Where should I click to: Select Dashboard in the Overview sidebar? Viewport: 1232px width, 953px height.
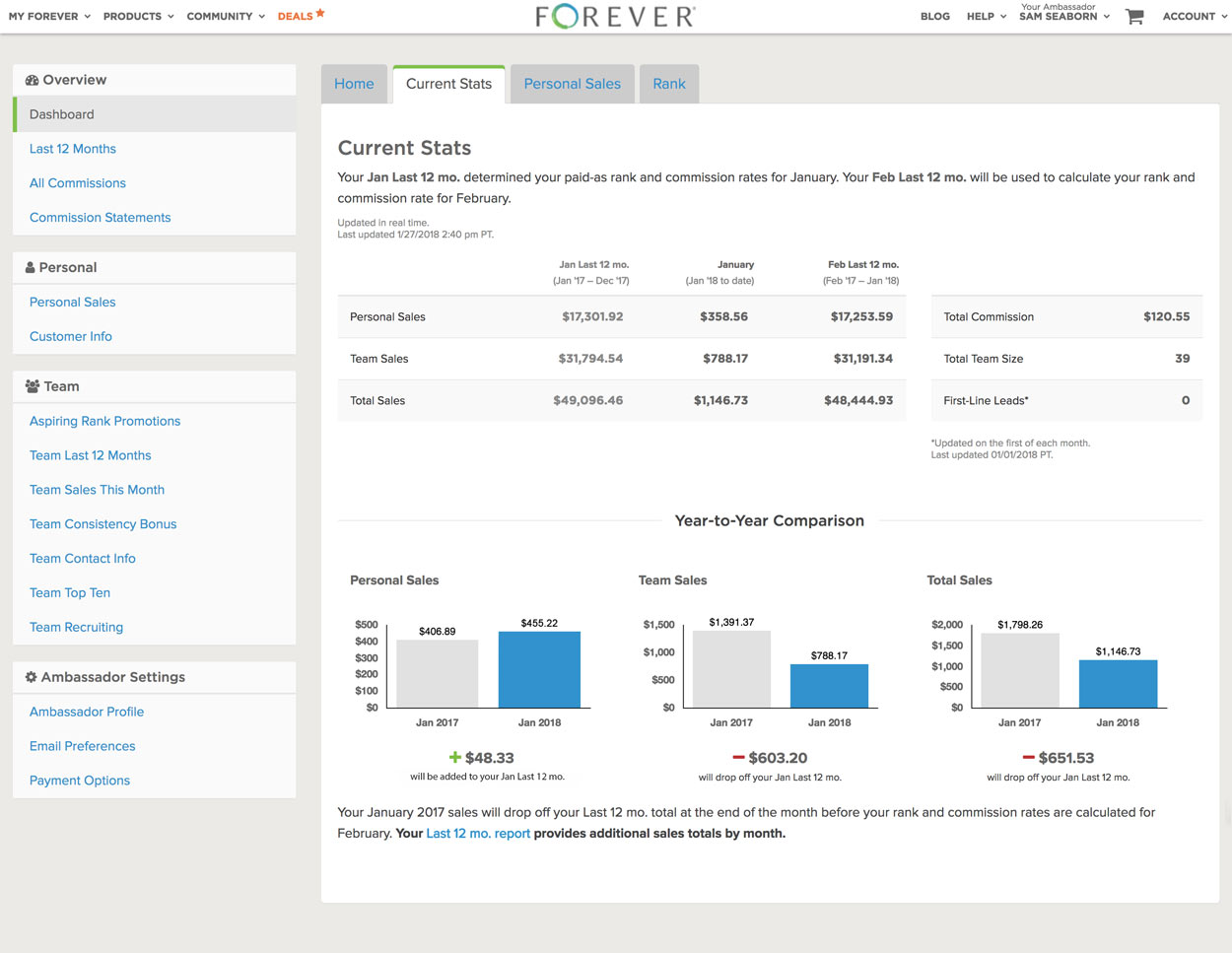tap(155, 114)
